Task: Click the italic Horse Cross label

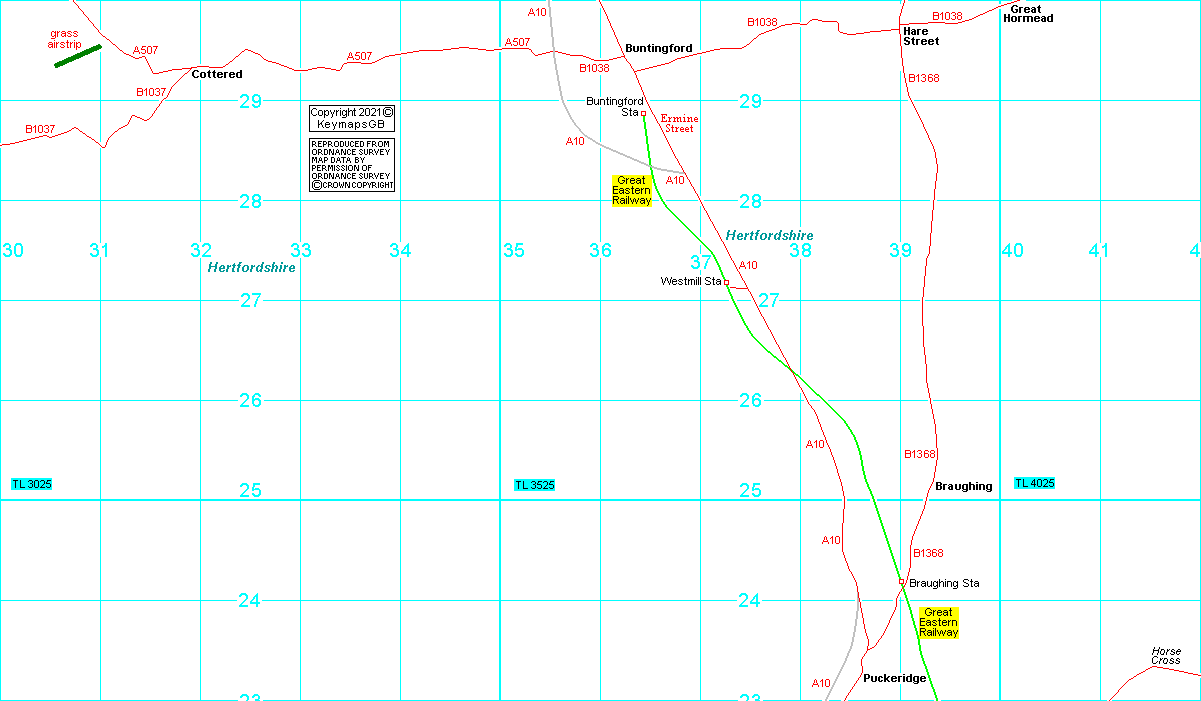Action: tap(1165, 656)
